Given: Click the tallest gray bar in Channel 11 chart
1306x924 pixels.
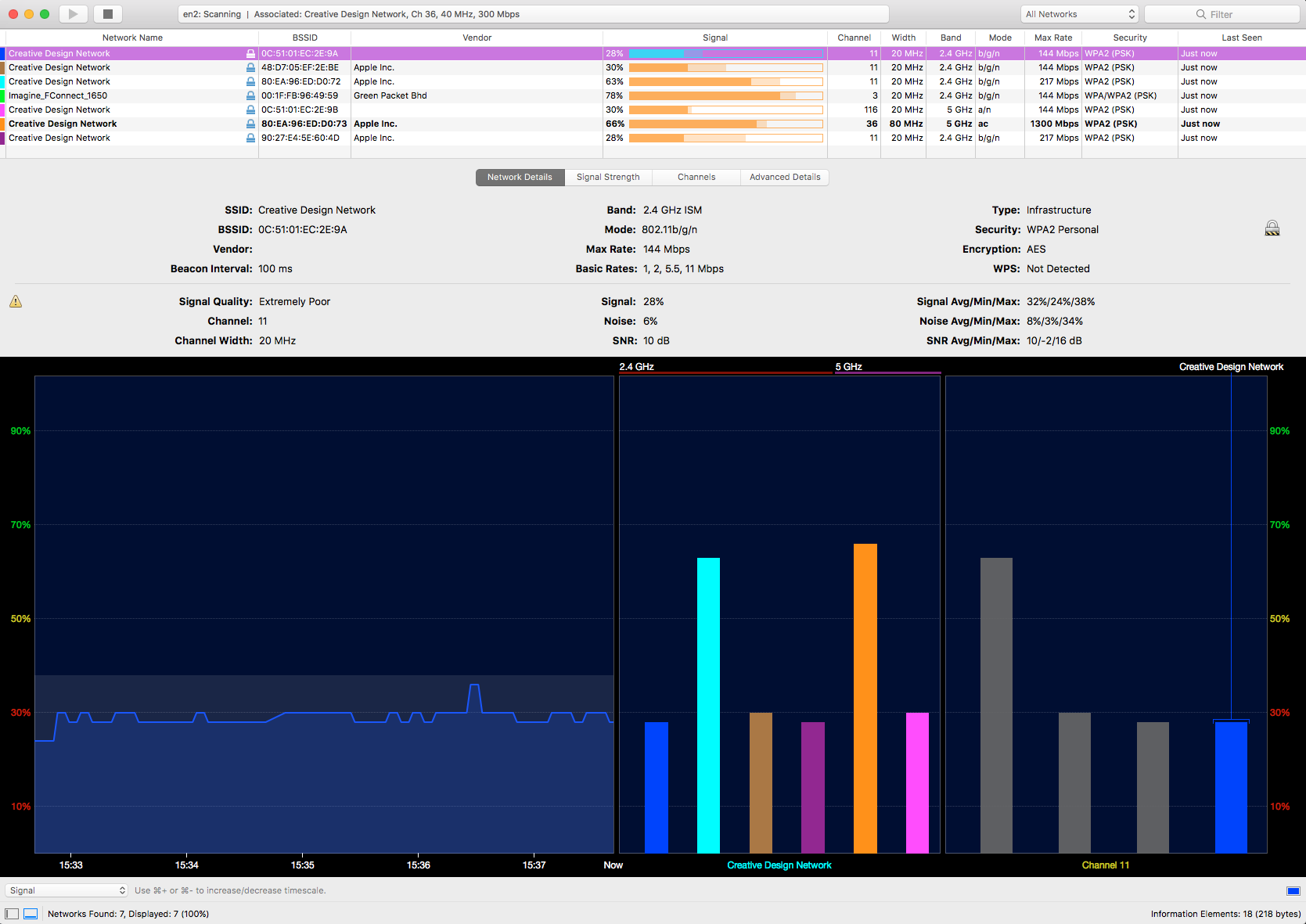Looking at the screenshot, I should (996, 705).
